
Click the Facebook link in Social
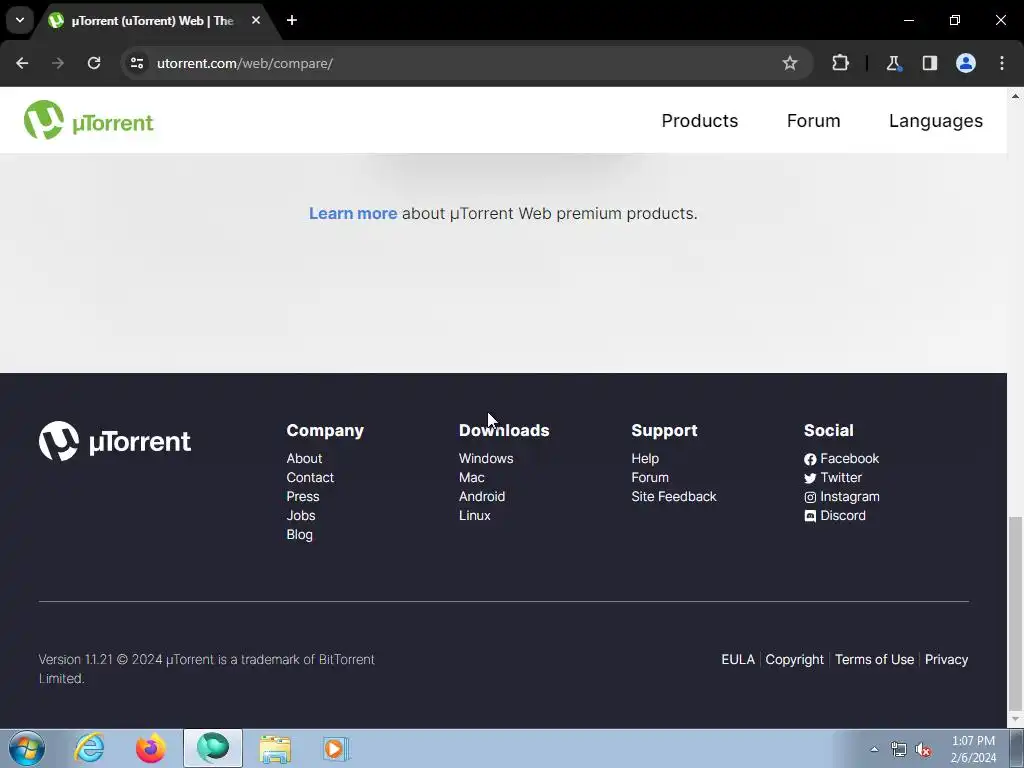[841, 458]
